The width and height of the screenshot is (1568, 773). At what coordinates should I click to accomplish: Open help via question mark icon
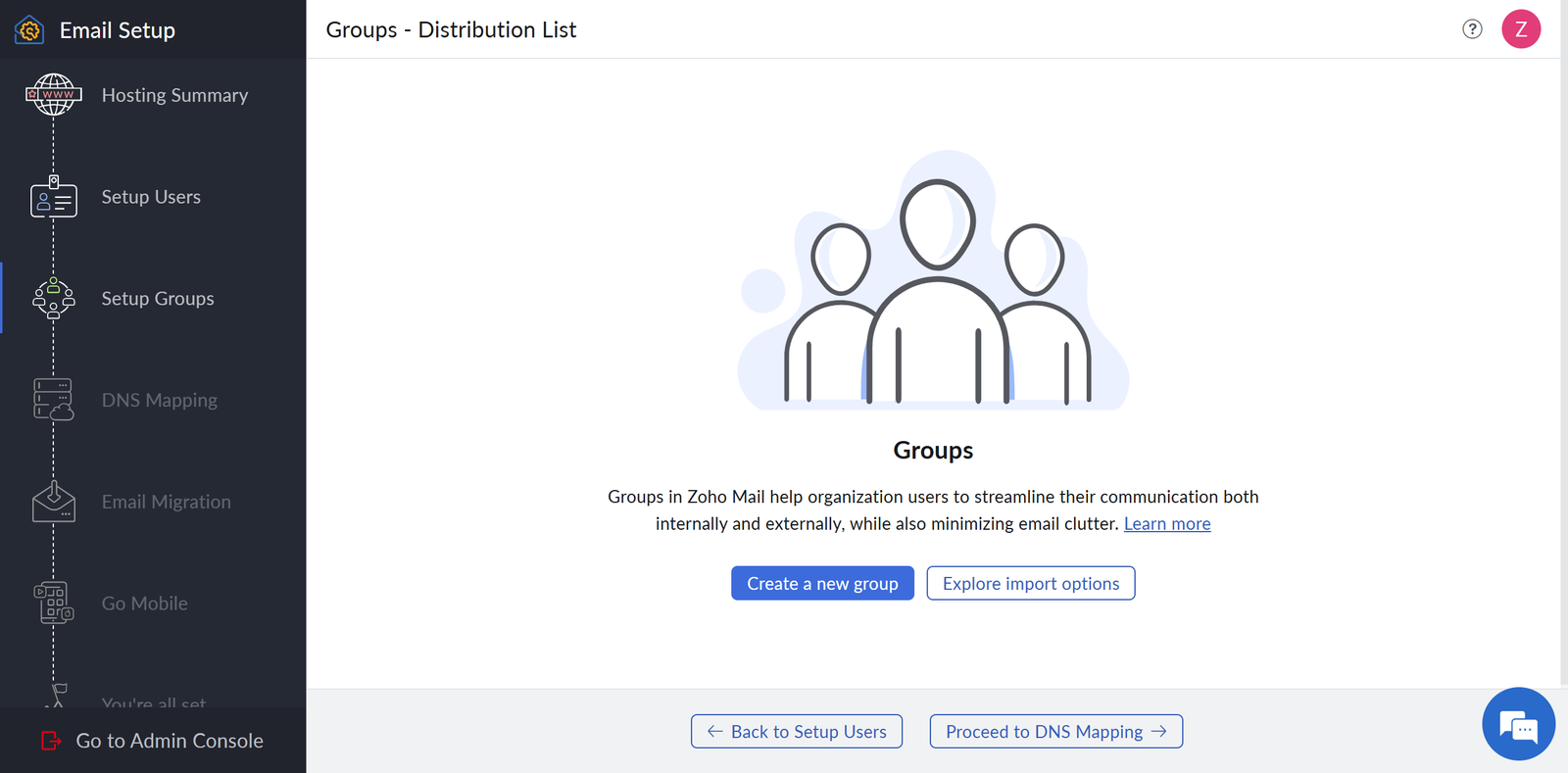(x=1472, y=29)
